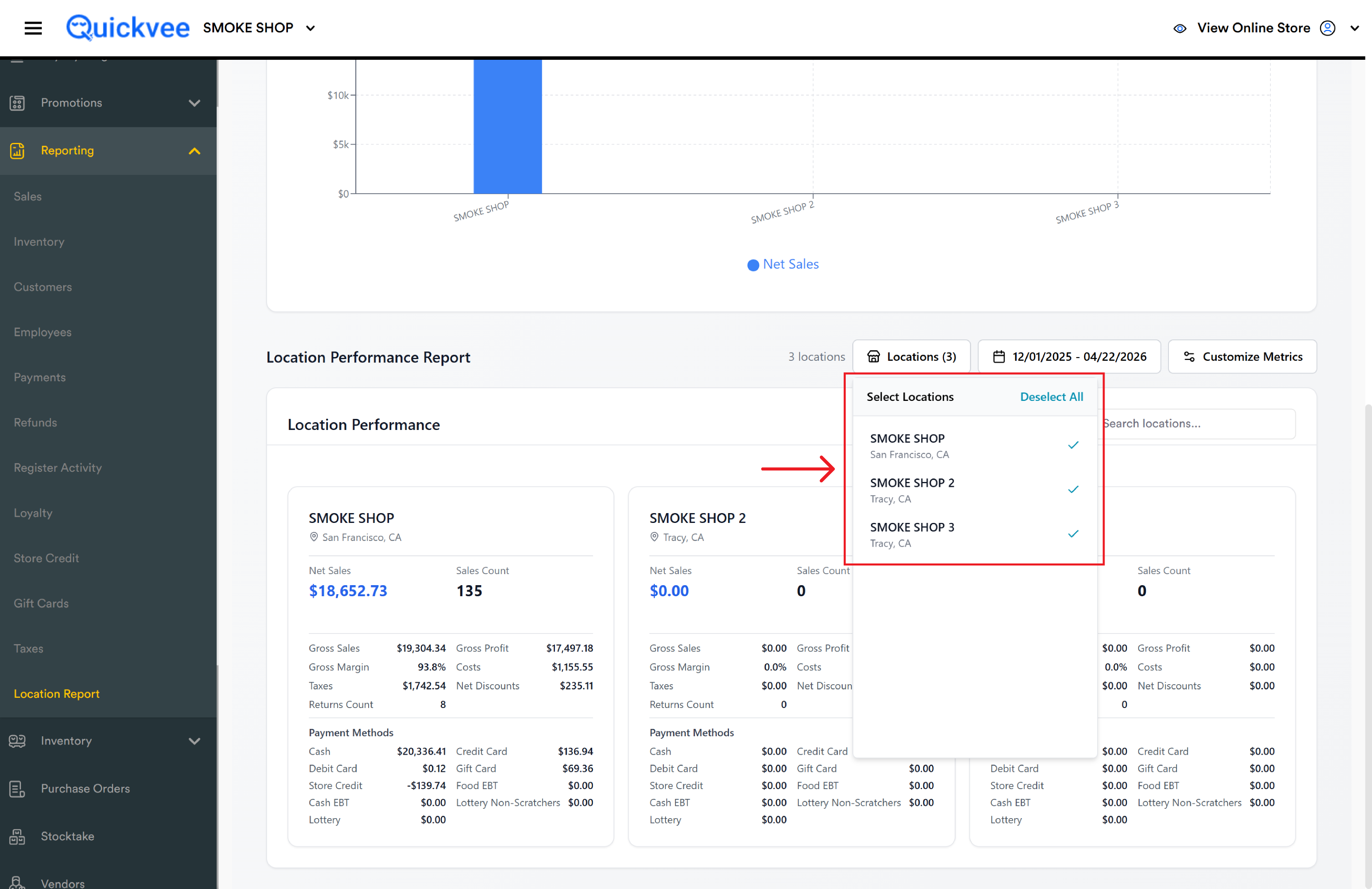Collapse the Reporting menu chevron
Screen dimensions: 1372x889
click(x=194, y=150)
